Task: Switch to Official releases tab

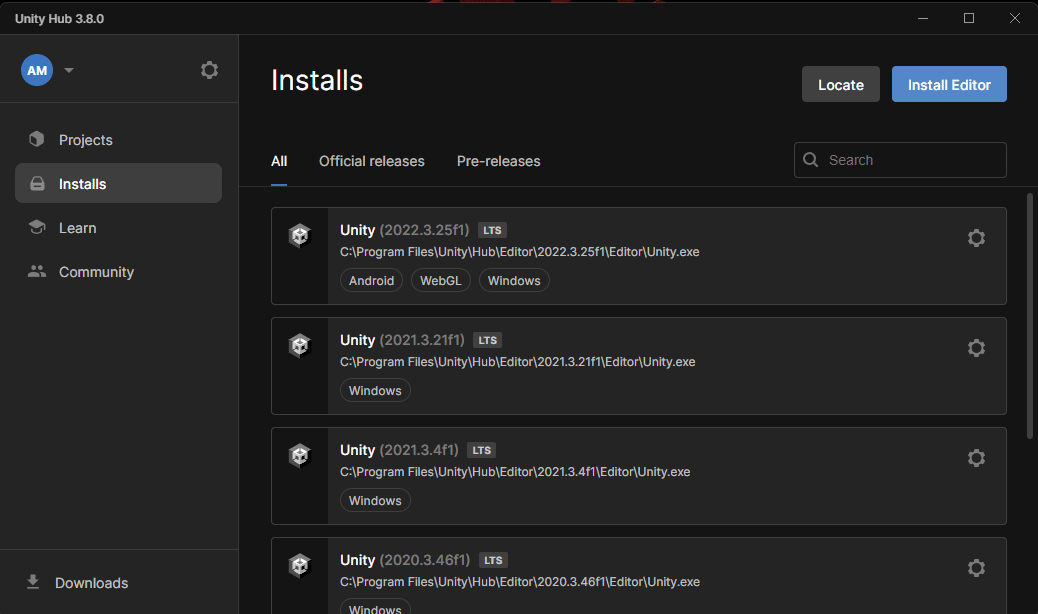Action: (x=371, y=161)
